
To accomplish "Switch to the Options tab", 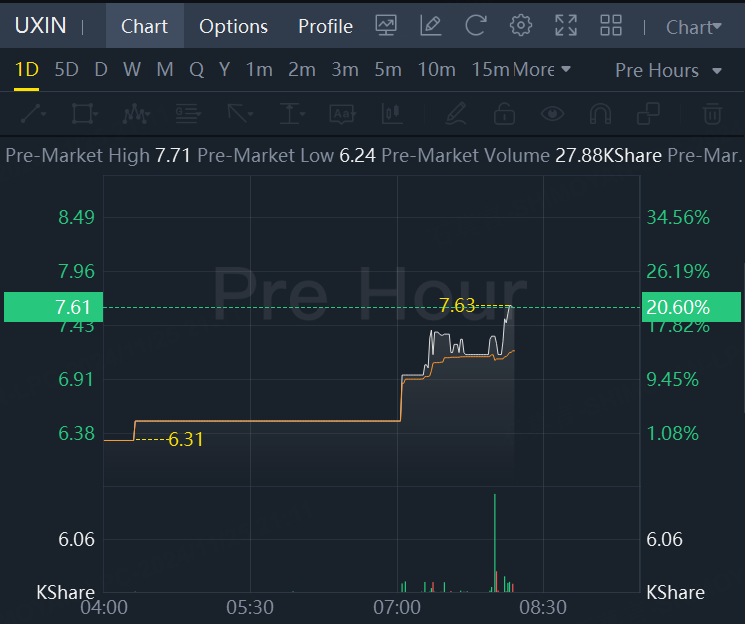I will tap(233, 27).
